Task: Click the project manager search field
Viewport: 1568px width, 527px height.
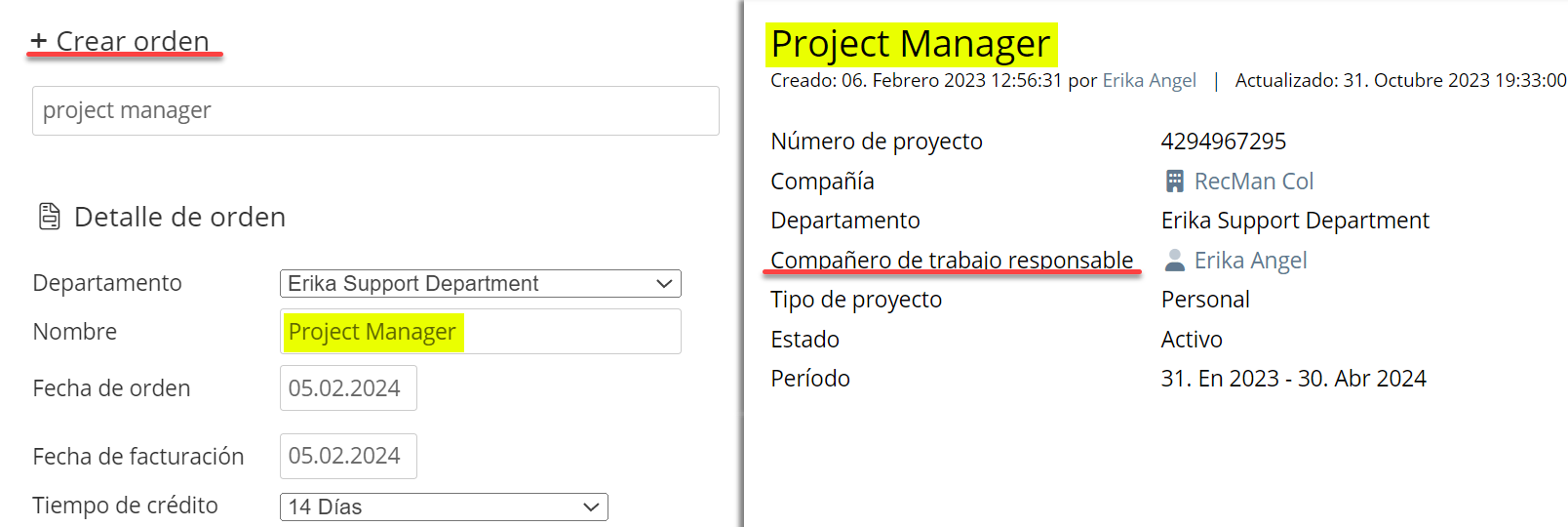Action: click(375, 110)
